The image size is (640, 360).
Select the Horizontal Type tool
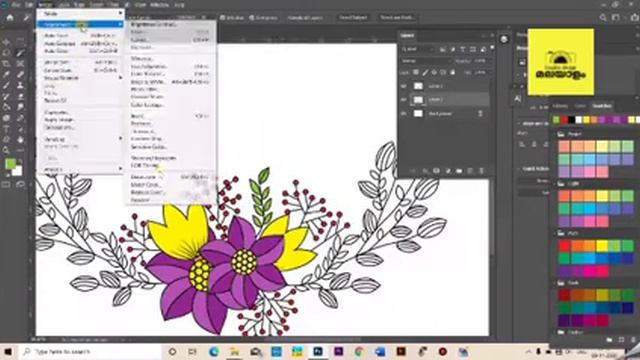click(x=6, y=129)
